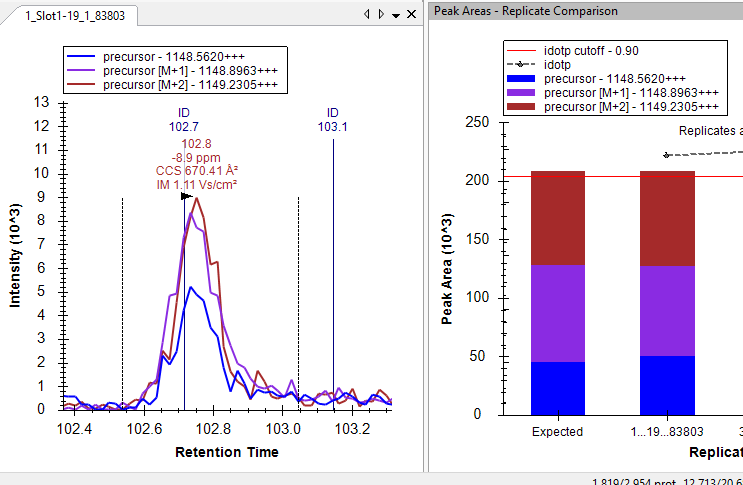
Task: Select the ID 102.7 retention time label
Action: click(184, 120)
